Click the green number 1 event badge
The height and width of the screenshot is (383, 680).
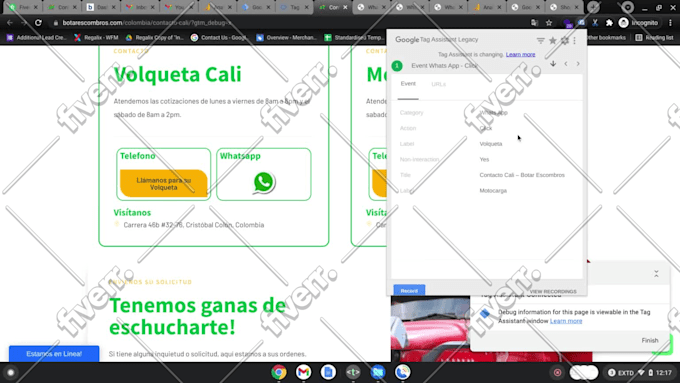pos(397,65)
